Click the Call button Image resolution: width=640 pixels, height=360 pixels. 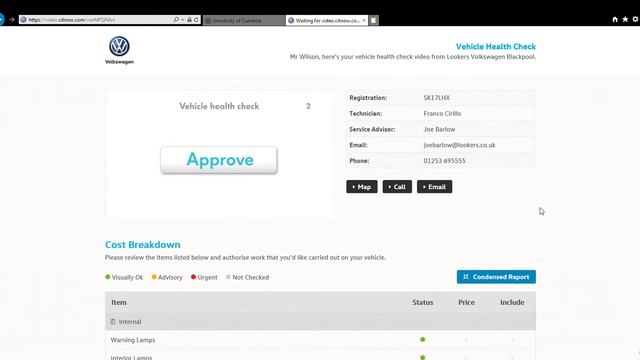pyautogui.click(x=397, y=187)
